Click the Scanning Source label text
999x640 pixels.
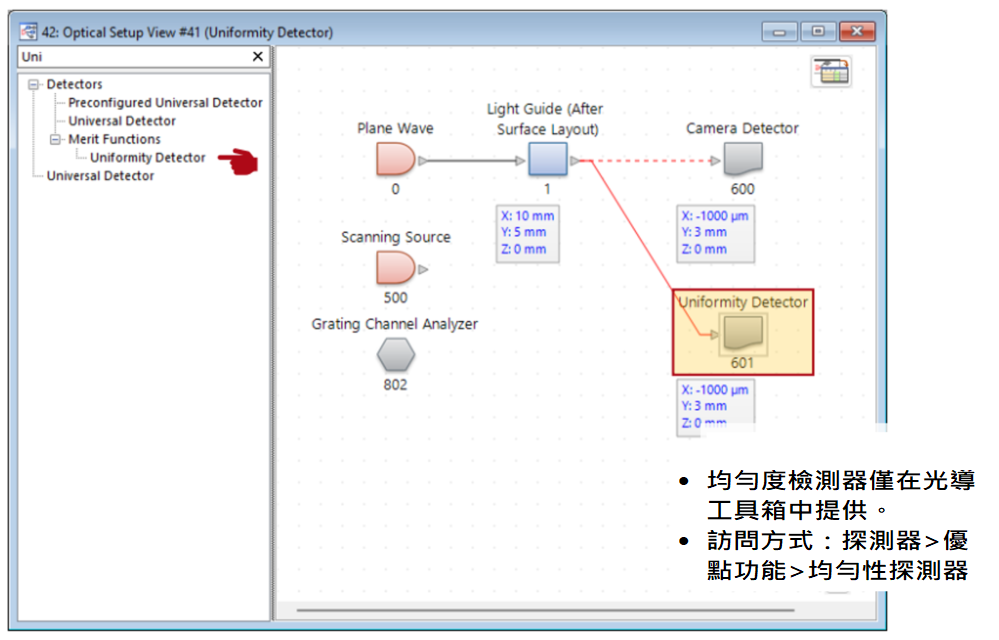click(x=396, y=237)
